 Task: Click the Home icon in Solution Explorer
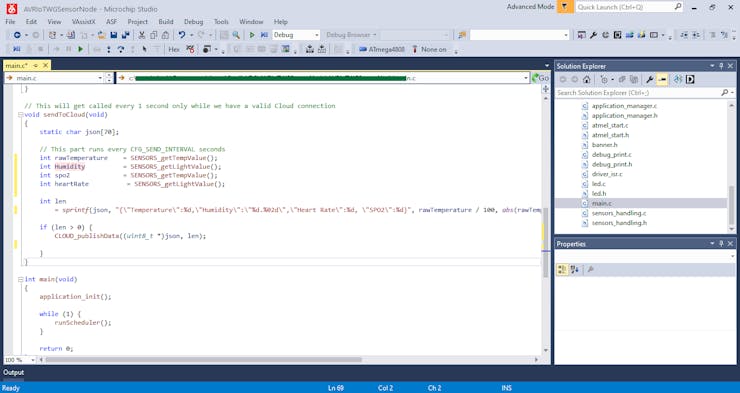(586, 79)
